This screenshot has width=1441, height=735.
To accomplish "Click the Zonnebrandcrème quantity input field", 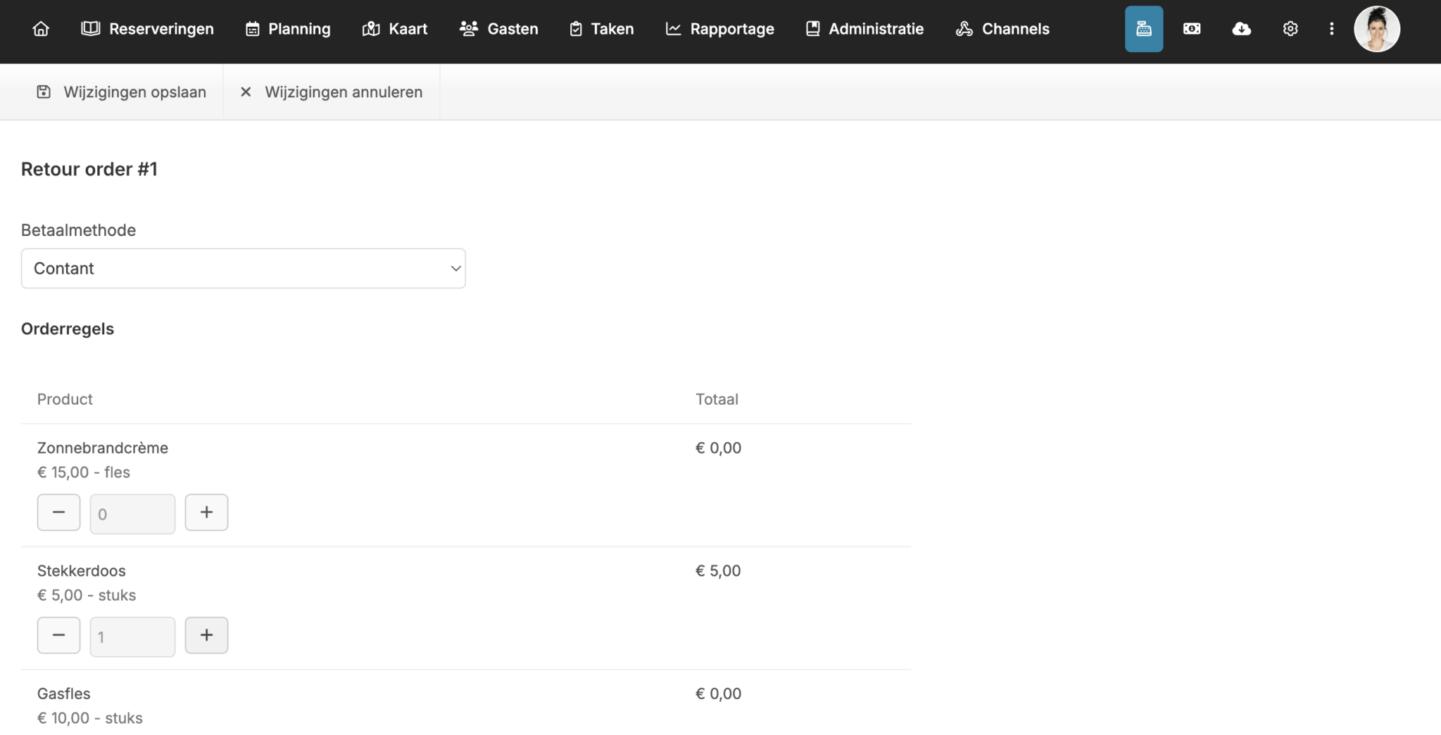I will tap(132, 514).
